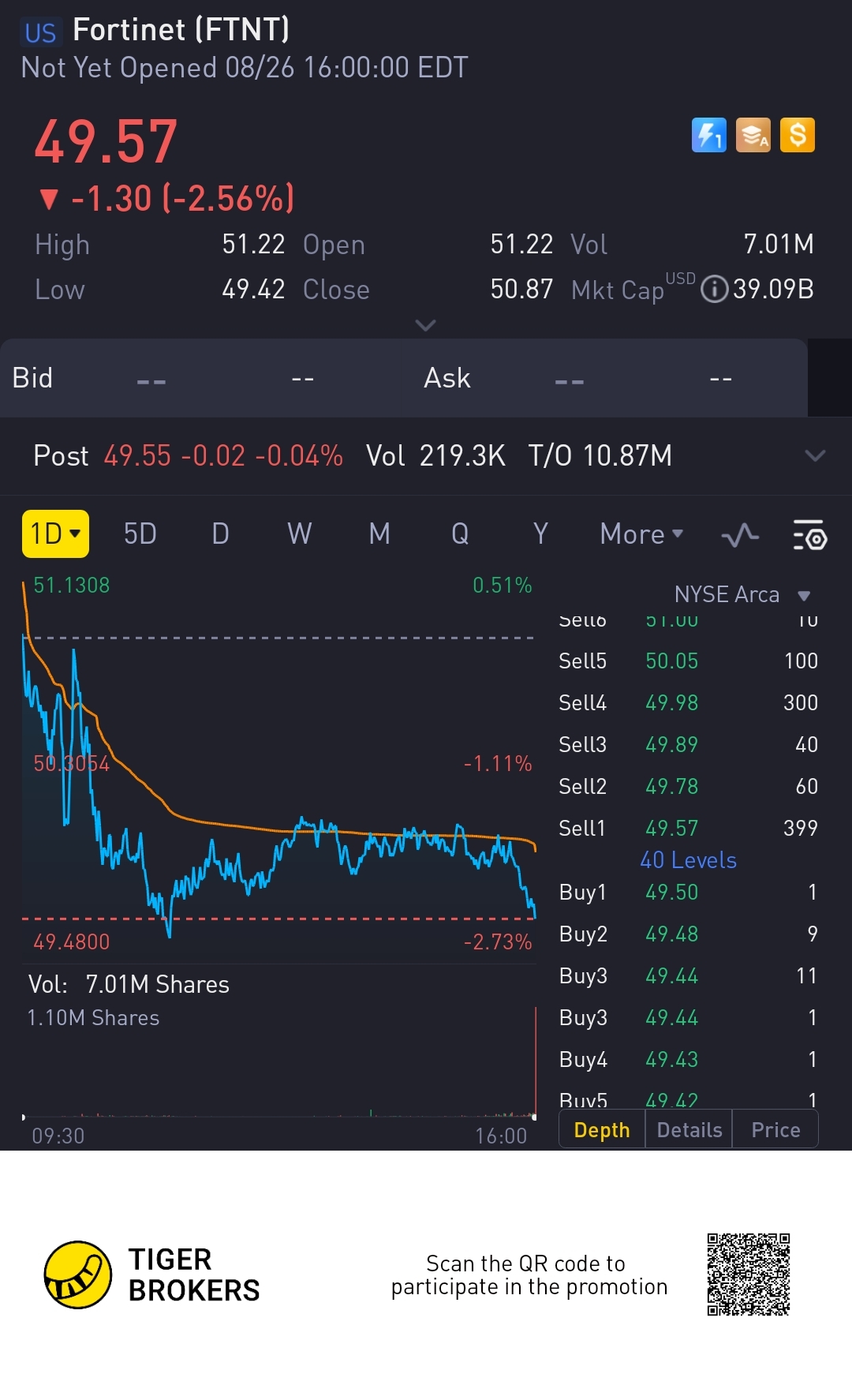Image resolution: width=852 pixels, height=1400 pixels.
Task: Tap the Sell2 row at 49.78
Action: 688,786
